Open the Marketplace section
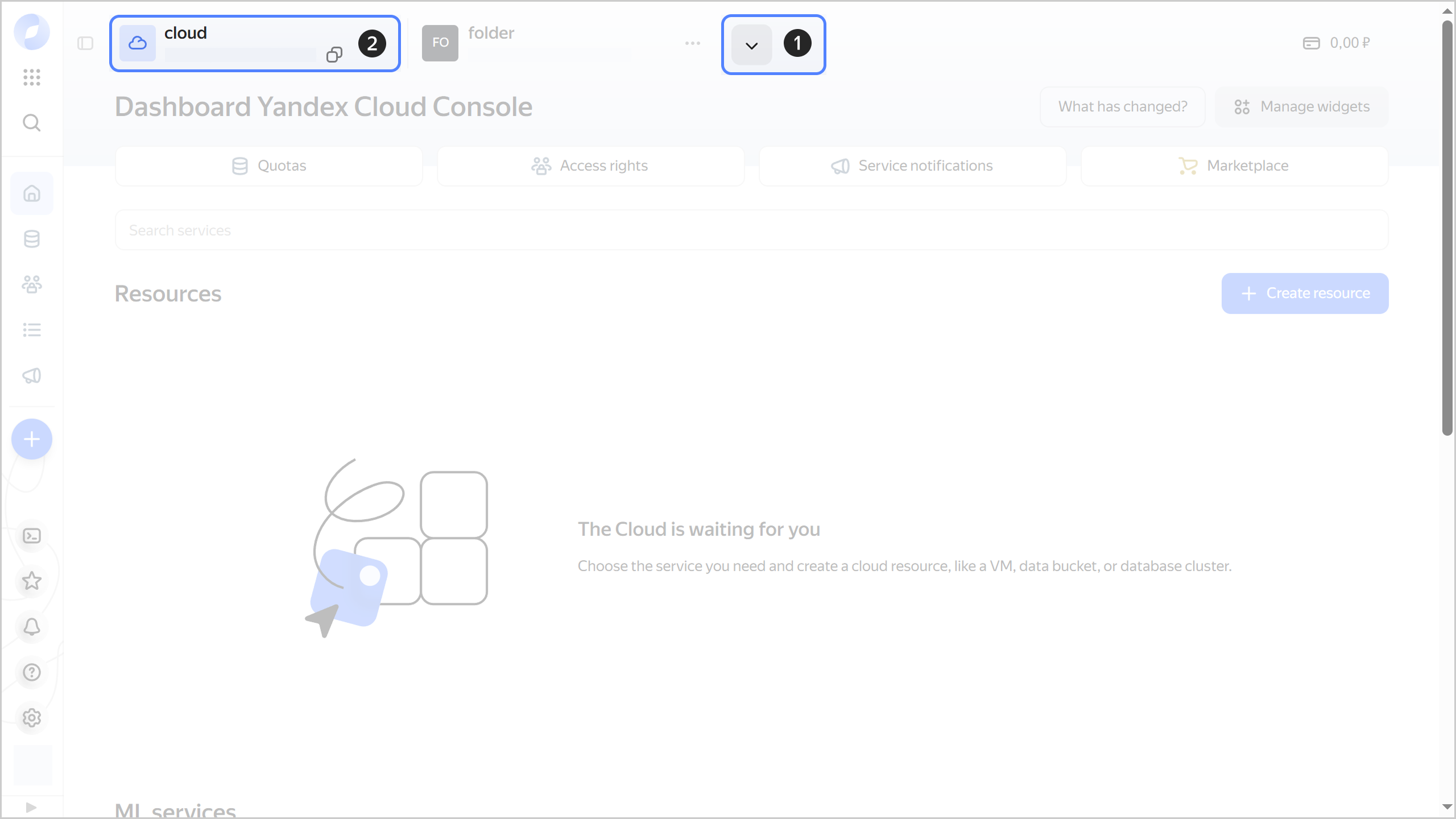 [1234, 166]
